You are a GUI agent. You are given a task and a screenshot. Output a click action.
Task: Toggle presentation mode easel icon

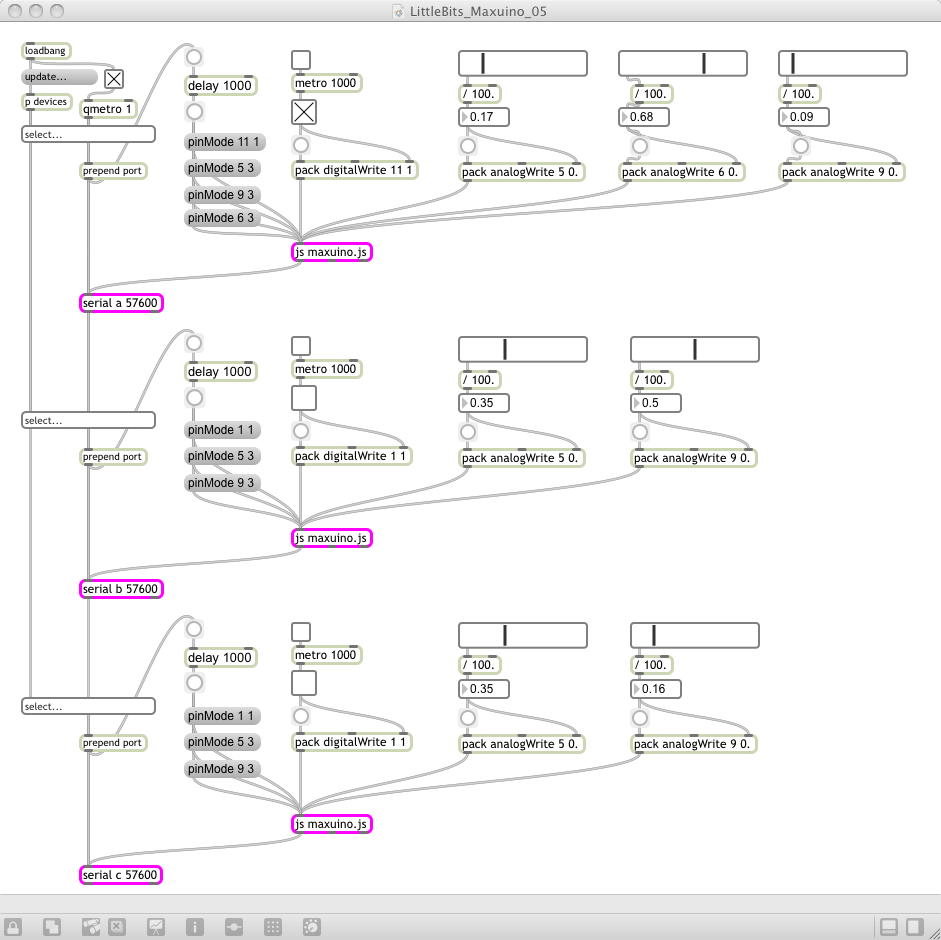(x=156, y=926)
